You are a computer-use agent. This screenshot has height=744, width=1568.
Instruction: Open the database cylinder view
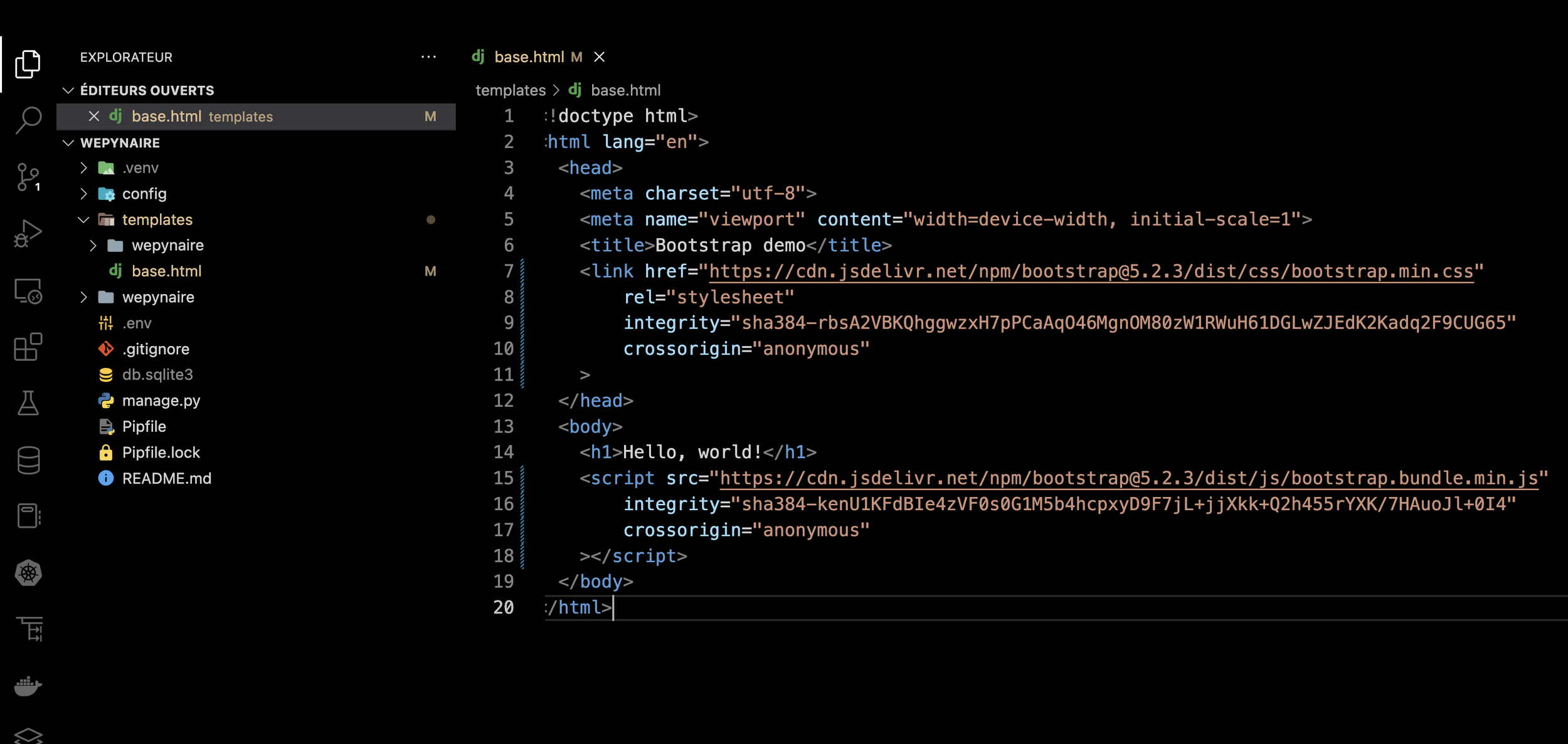(28, 460)
